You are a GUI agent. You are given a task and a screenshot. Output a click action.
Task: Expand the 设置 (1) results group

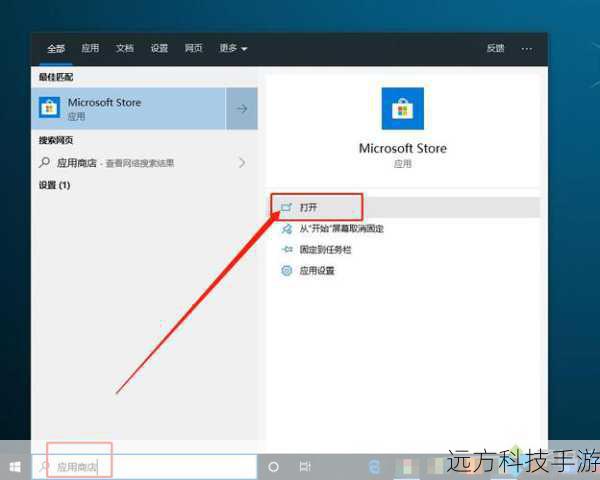[x=54, y=185]
